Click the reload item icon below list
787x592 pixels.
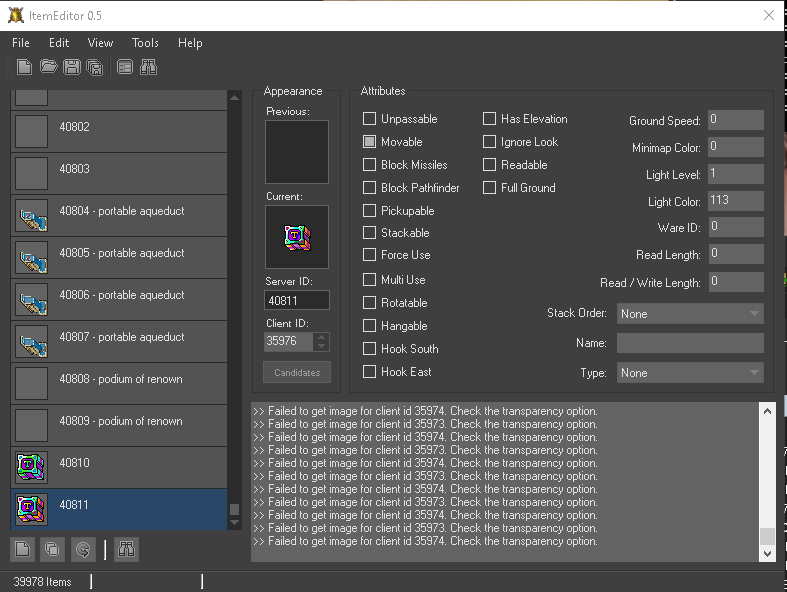tap(83, 549)
